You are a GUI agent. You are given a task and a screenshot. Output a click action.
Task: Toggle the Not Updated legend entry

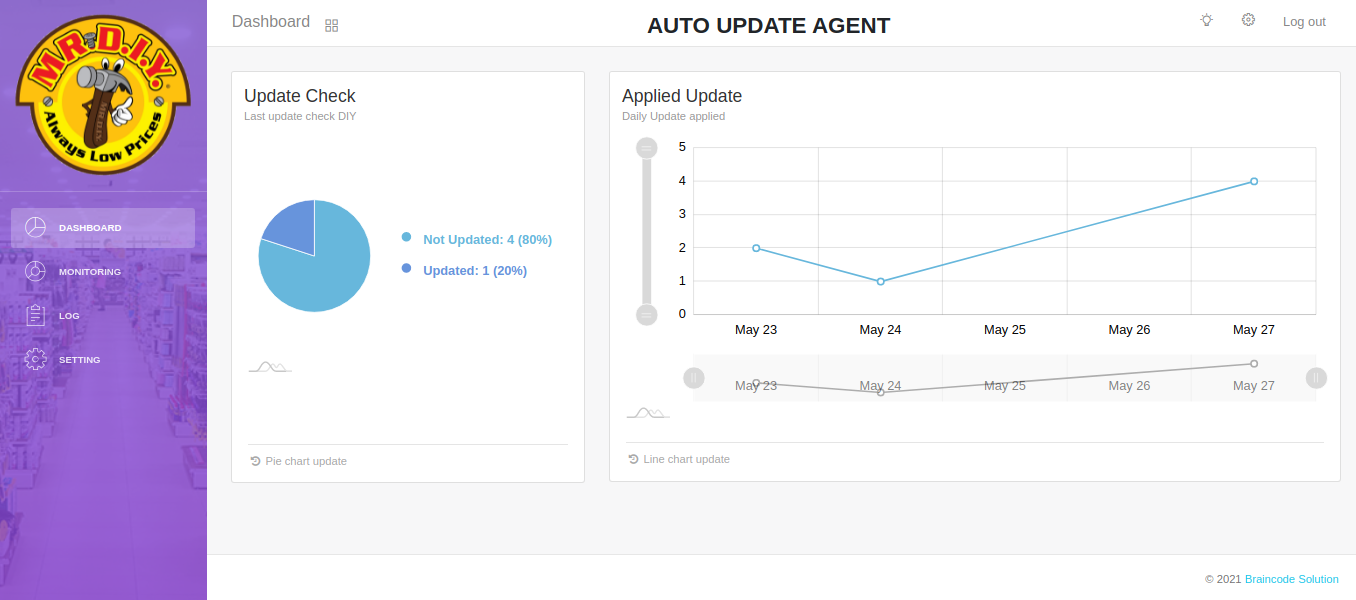(486, 240)
